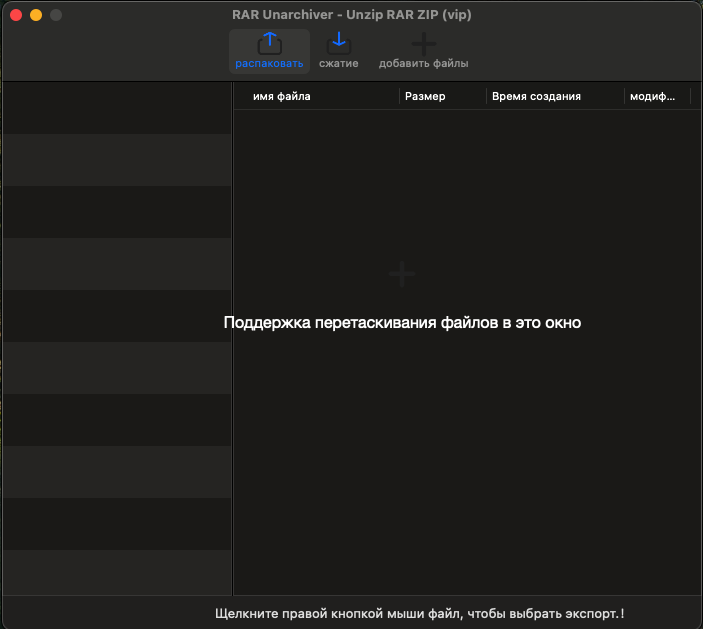Sort by имя файла column header
Image resolution: width=703 pixels, height=629 pixels.
point(281,97)
